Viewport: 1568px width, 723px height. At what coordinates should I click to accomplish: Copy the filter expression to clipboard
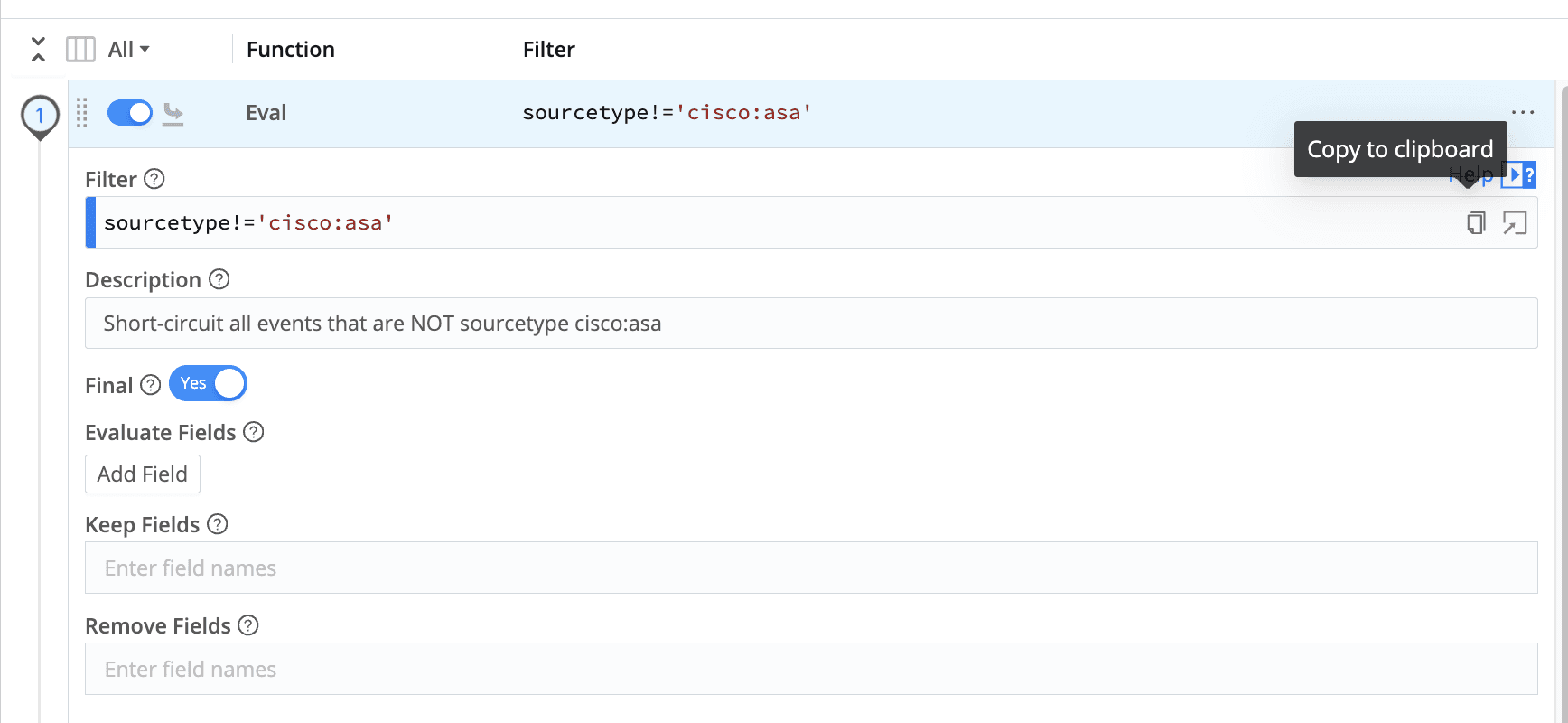click(1476, 222)
